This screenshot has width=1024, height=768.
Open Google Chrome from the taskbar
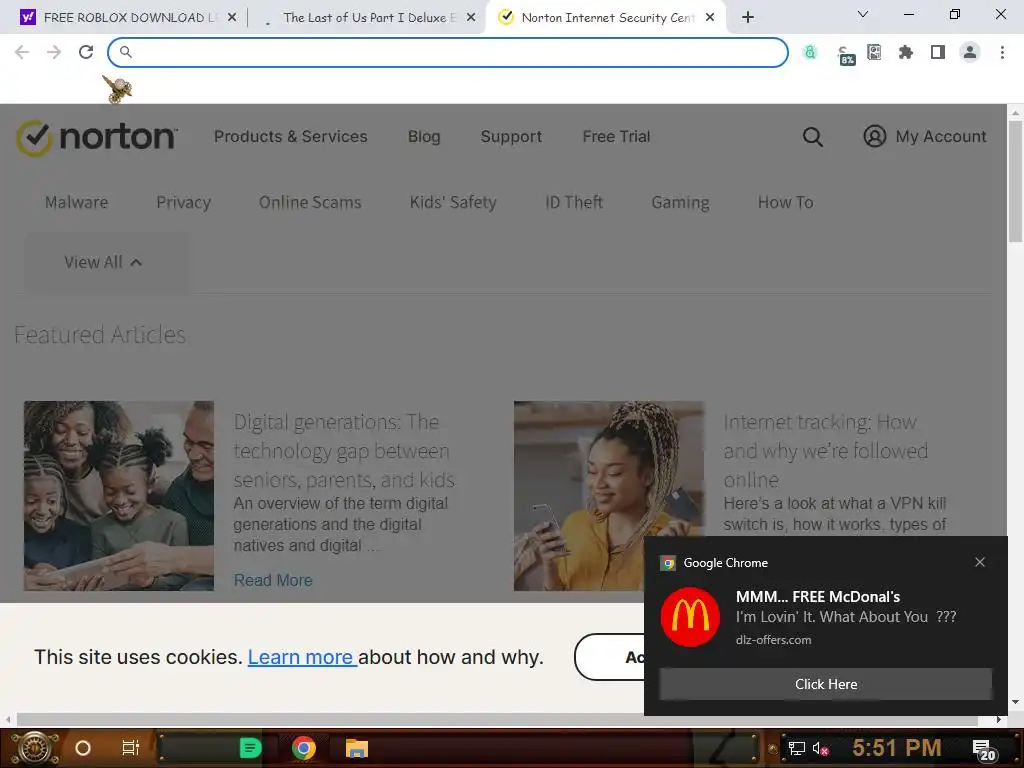(304, 748)
